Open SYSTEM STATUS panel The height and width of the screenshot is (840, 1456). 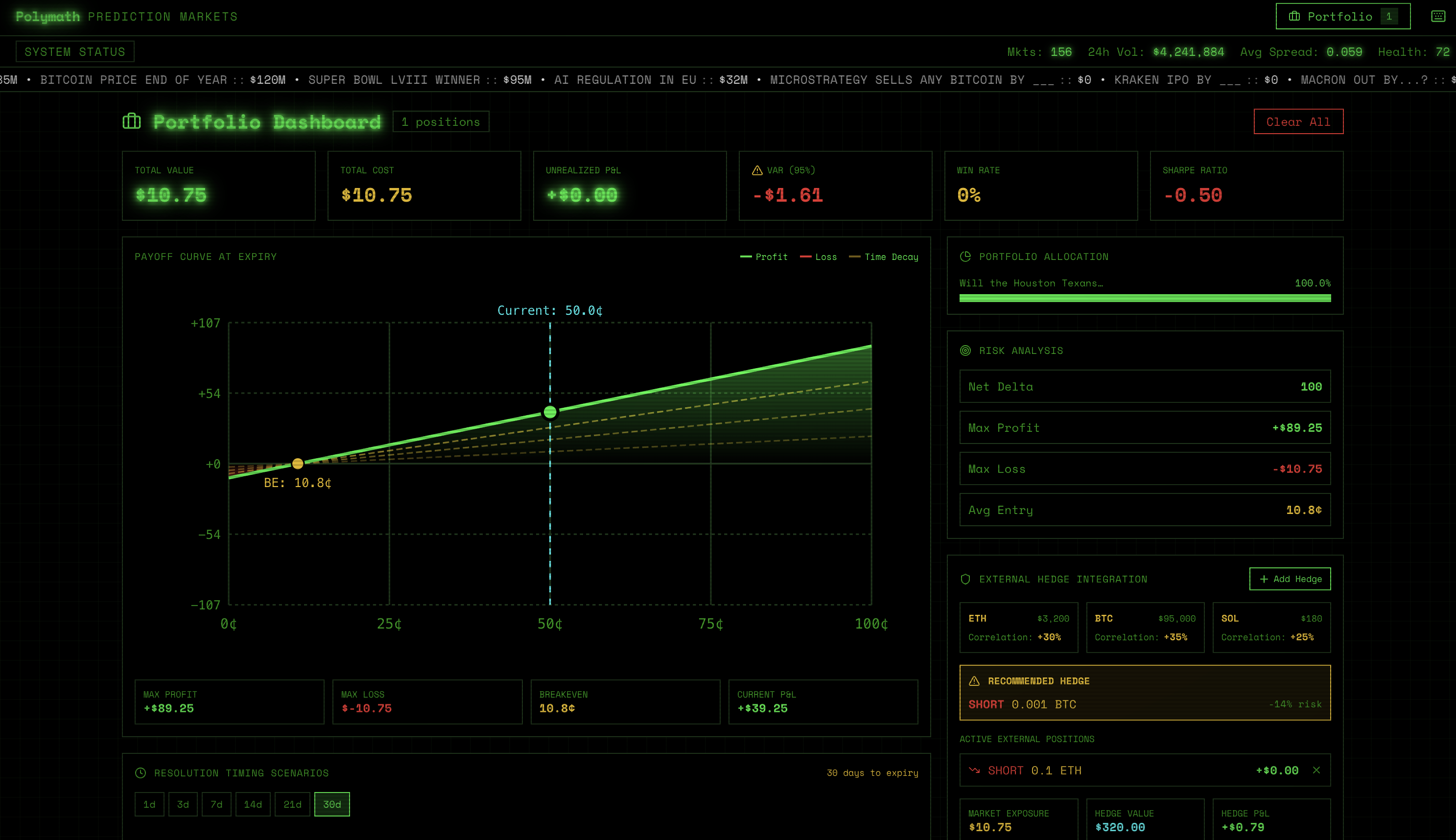coord(75,51)
